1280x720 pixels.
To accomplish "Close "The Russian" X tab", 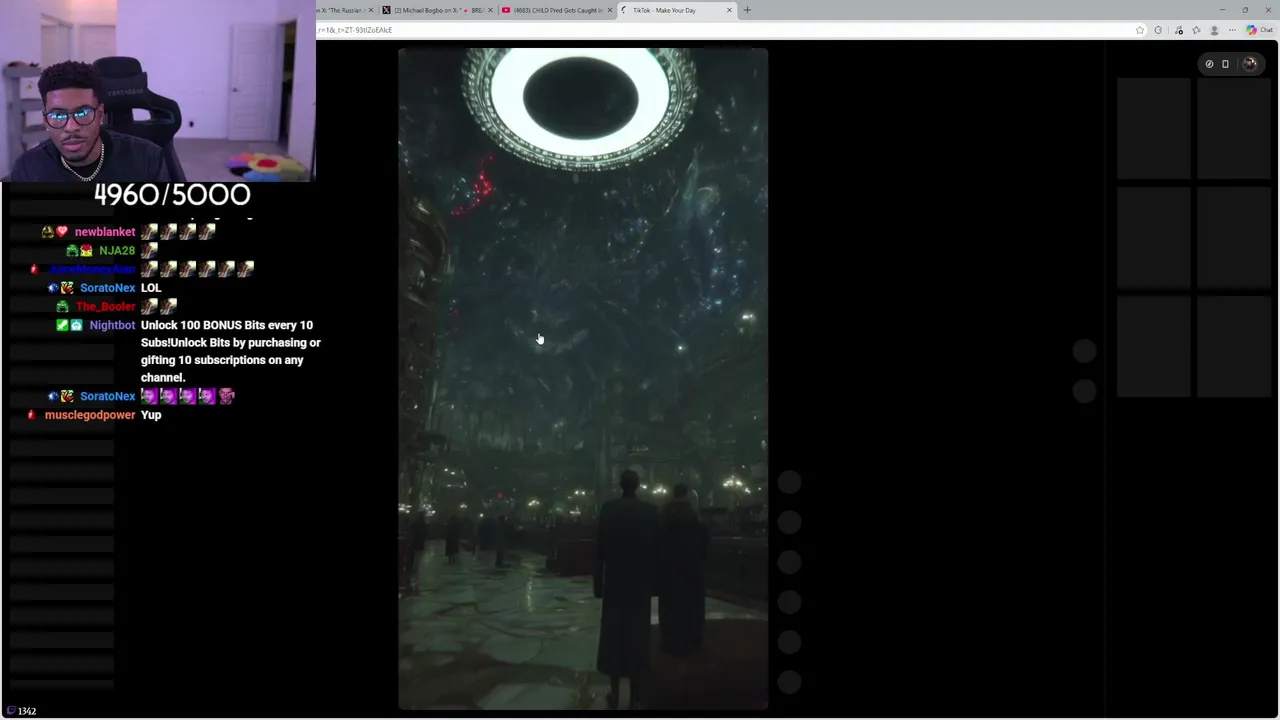I will [371, 10].
